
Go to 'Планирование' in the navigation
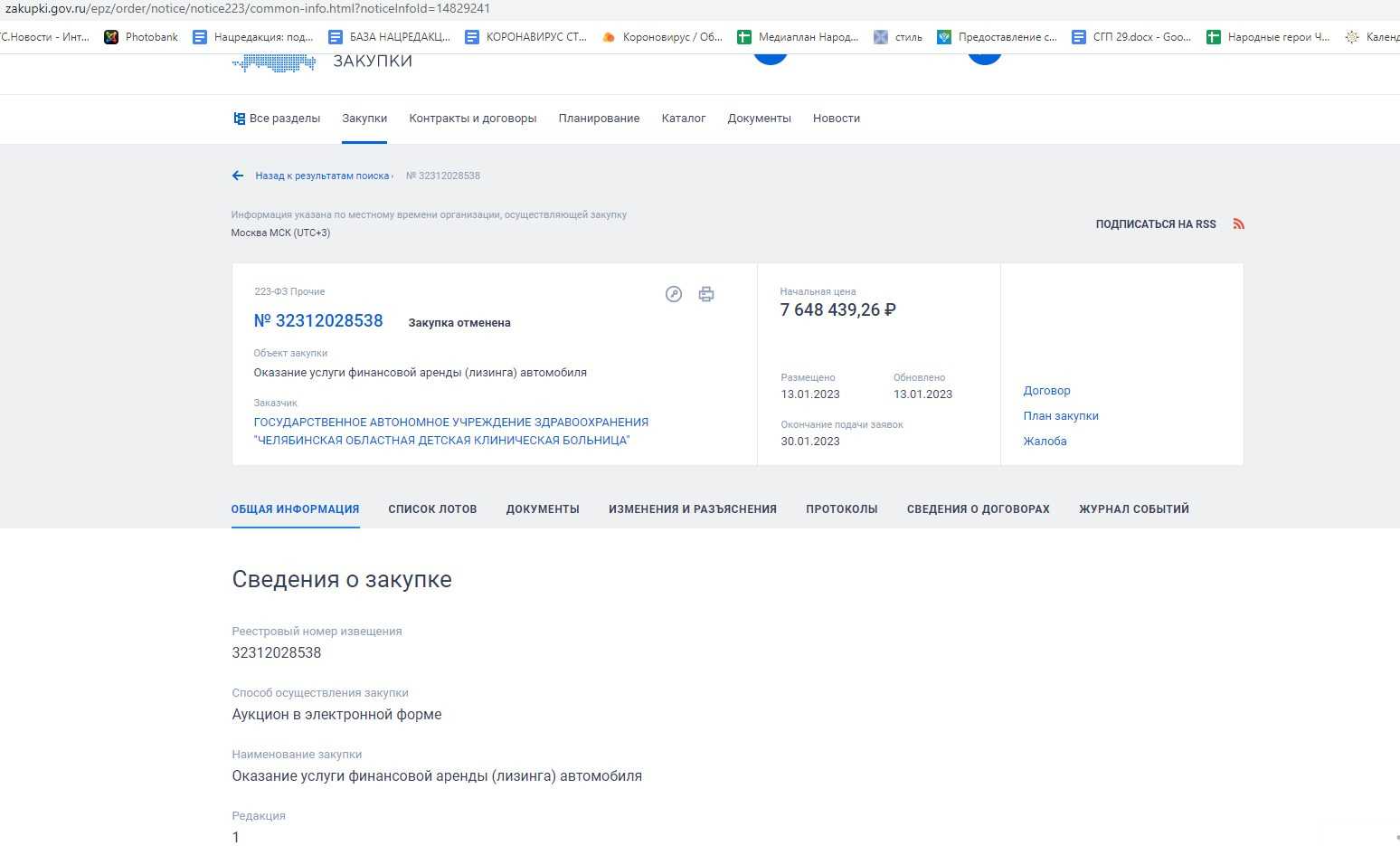coord(599,119)
